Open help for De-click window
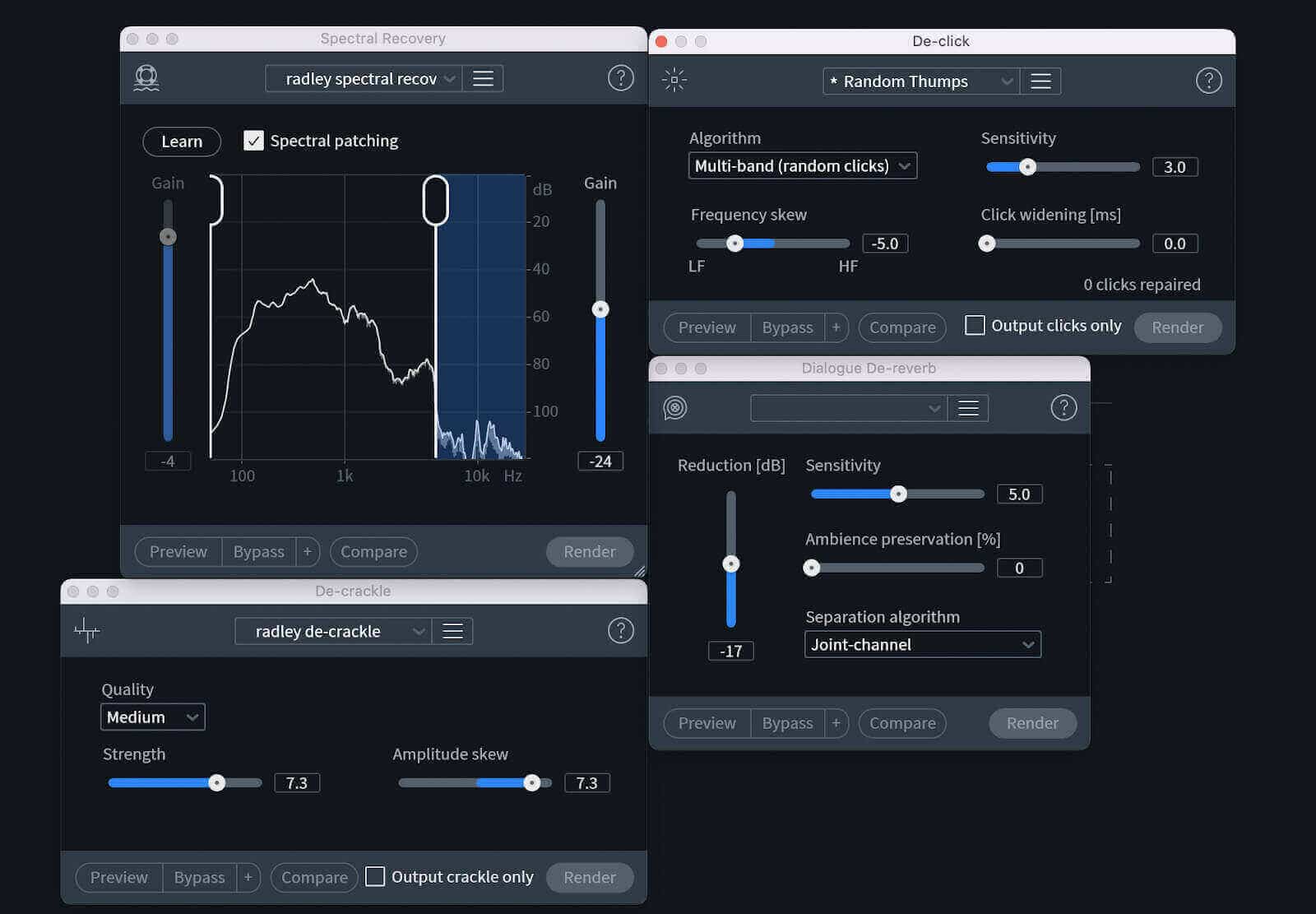 click(1208, 81)
